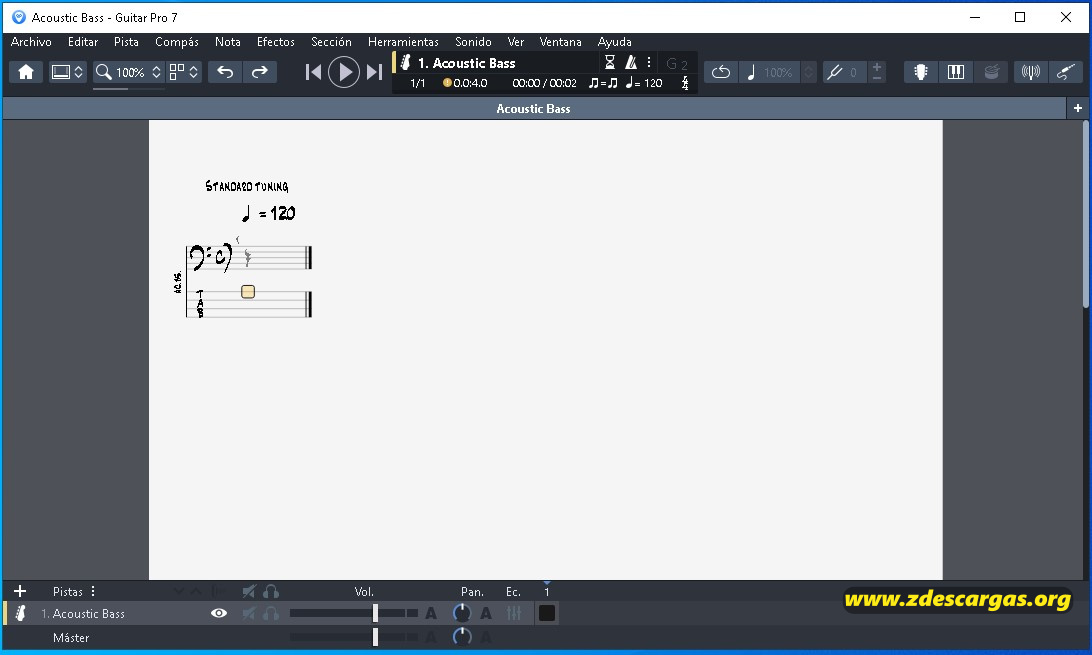This screenshot has height=655, width=1092.
Task: Open the 100% zoom level stepper
Action: [156, 72]
